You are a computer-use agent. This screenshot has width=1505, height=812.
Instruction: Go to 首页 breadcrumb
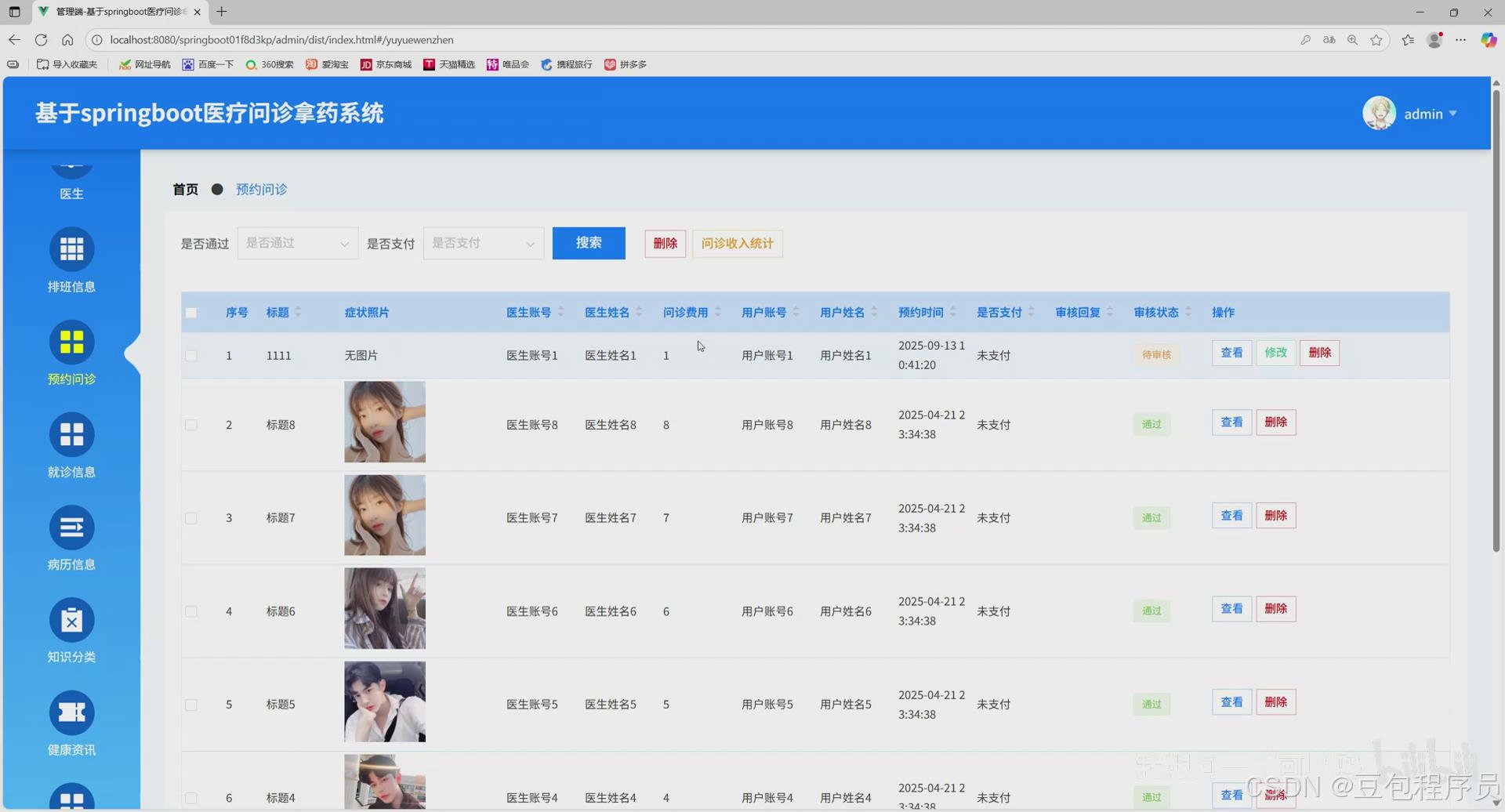pyautogui.click(x=186, y=189)
